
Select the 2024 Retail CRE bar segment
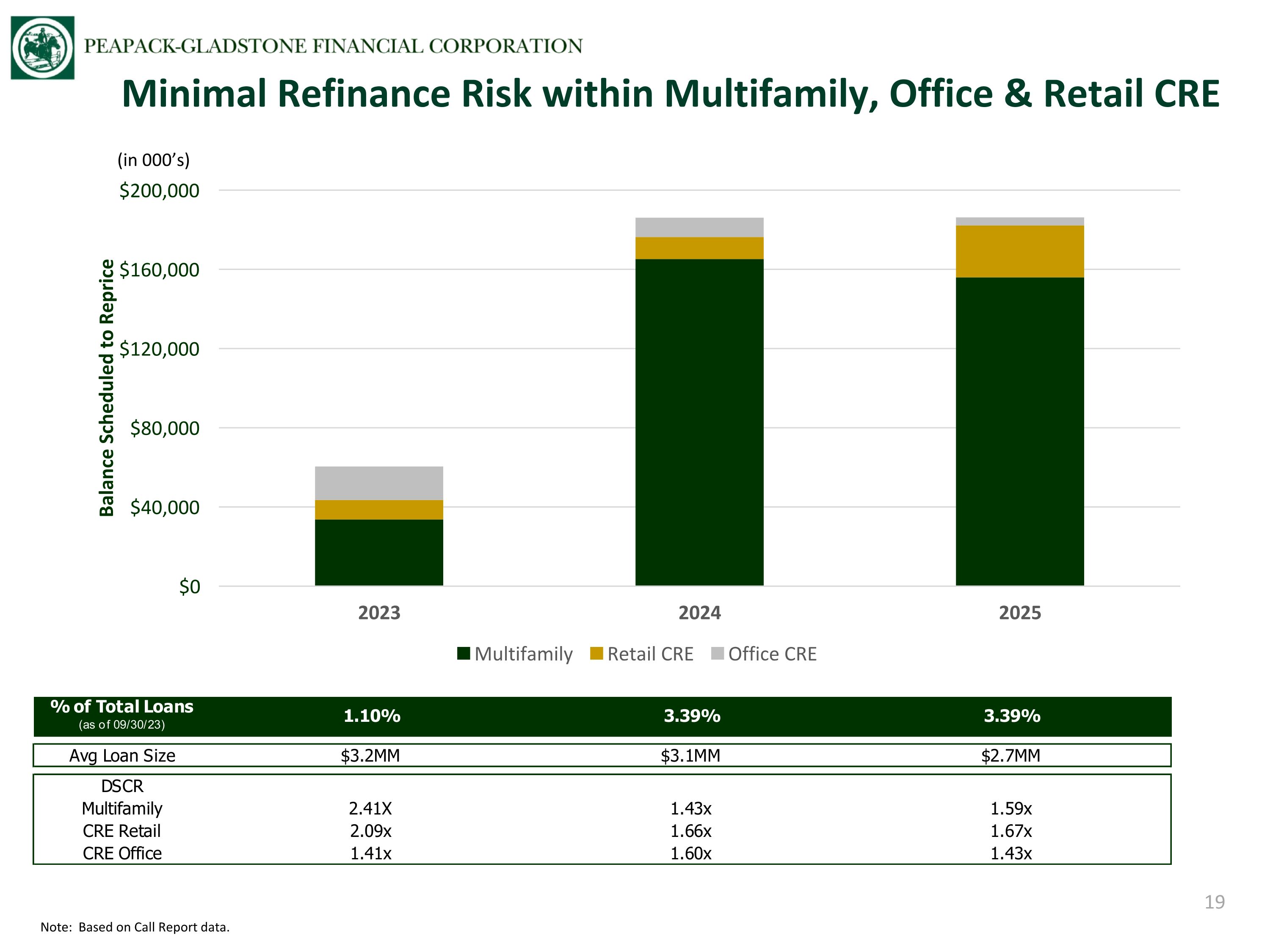click(x=699, y=248)
